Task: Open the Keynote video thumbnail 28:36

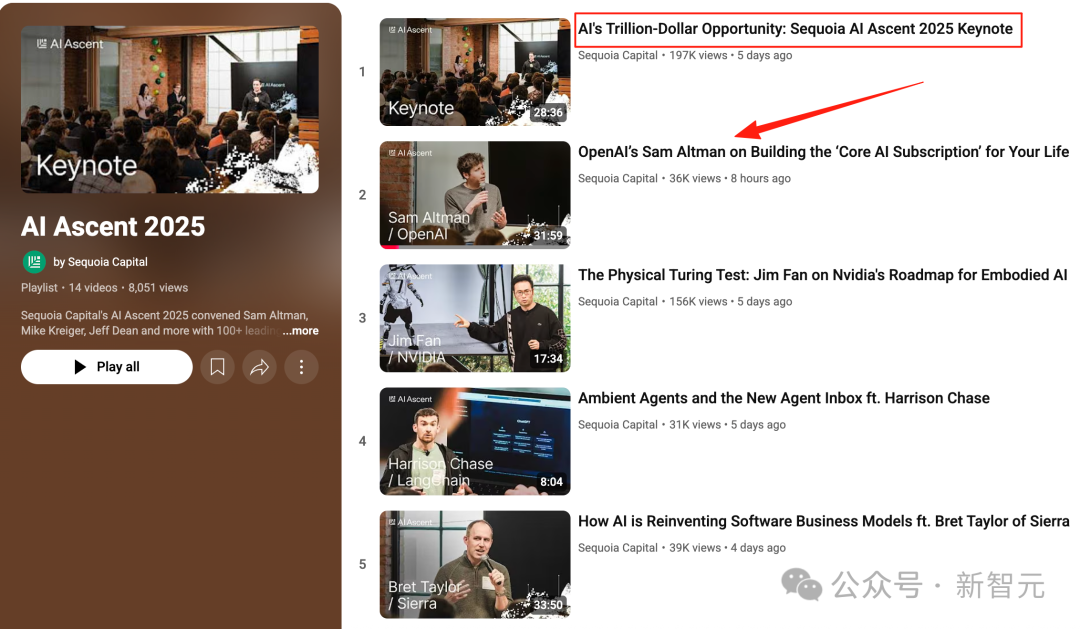Action: pos(475,72)
